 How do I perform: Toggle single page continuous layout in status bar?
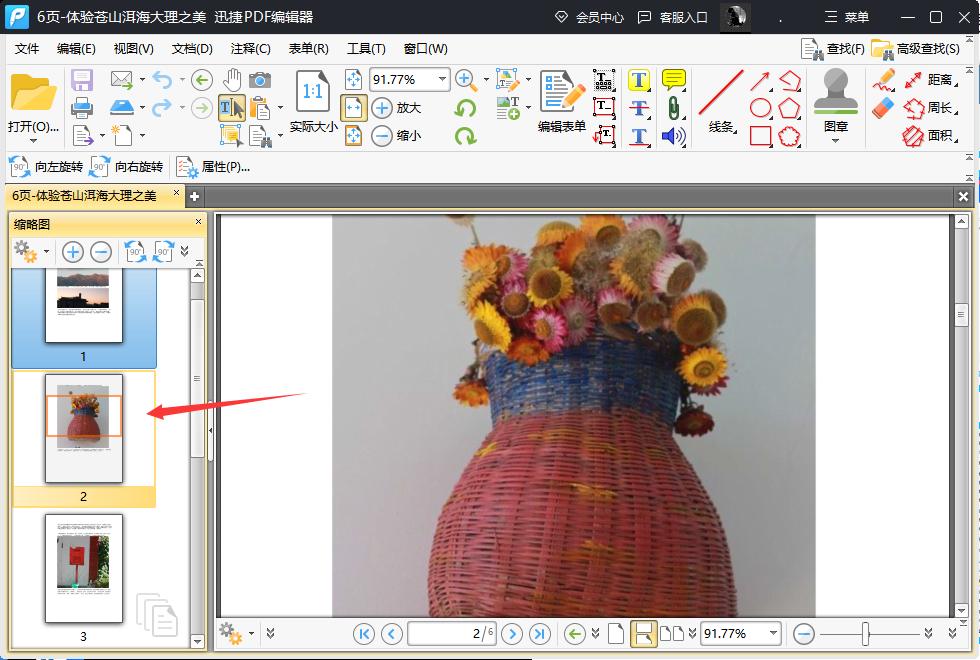644,633
